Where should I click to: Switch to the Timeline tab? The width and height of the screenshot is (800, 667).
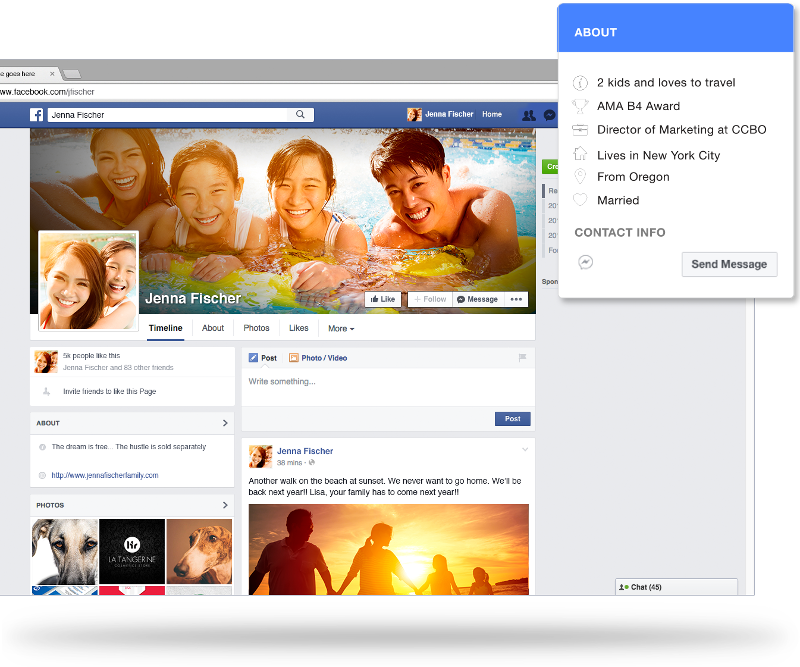pos(166,328)
